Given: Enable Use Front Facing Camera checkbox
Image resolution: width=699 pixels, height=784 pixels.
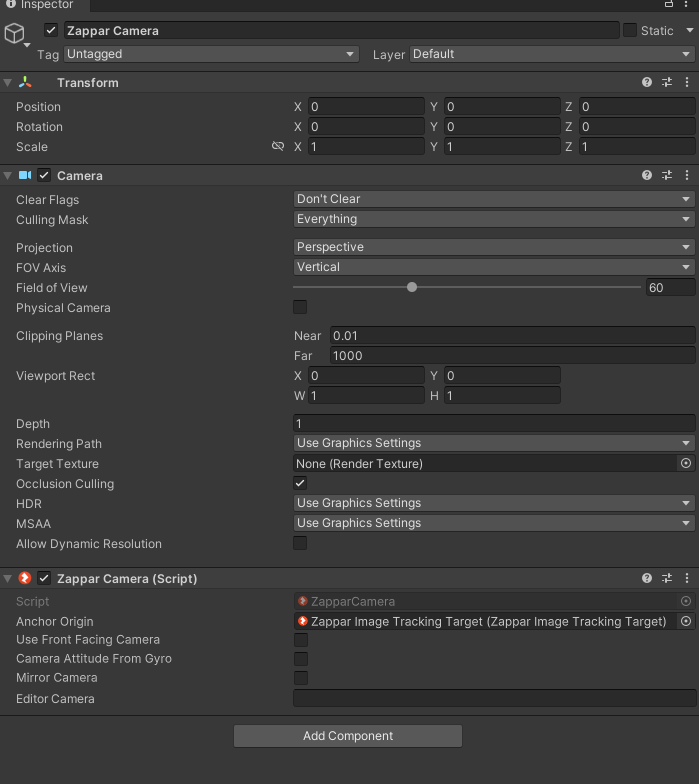Looking at the screenshot, I should pyautogui.click(x=300, y=640).
